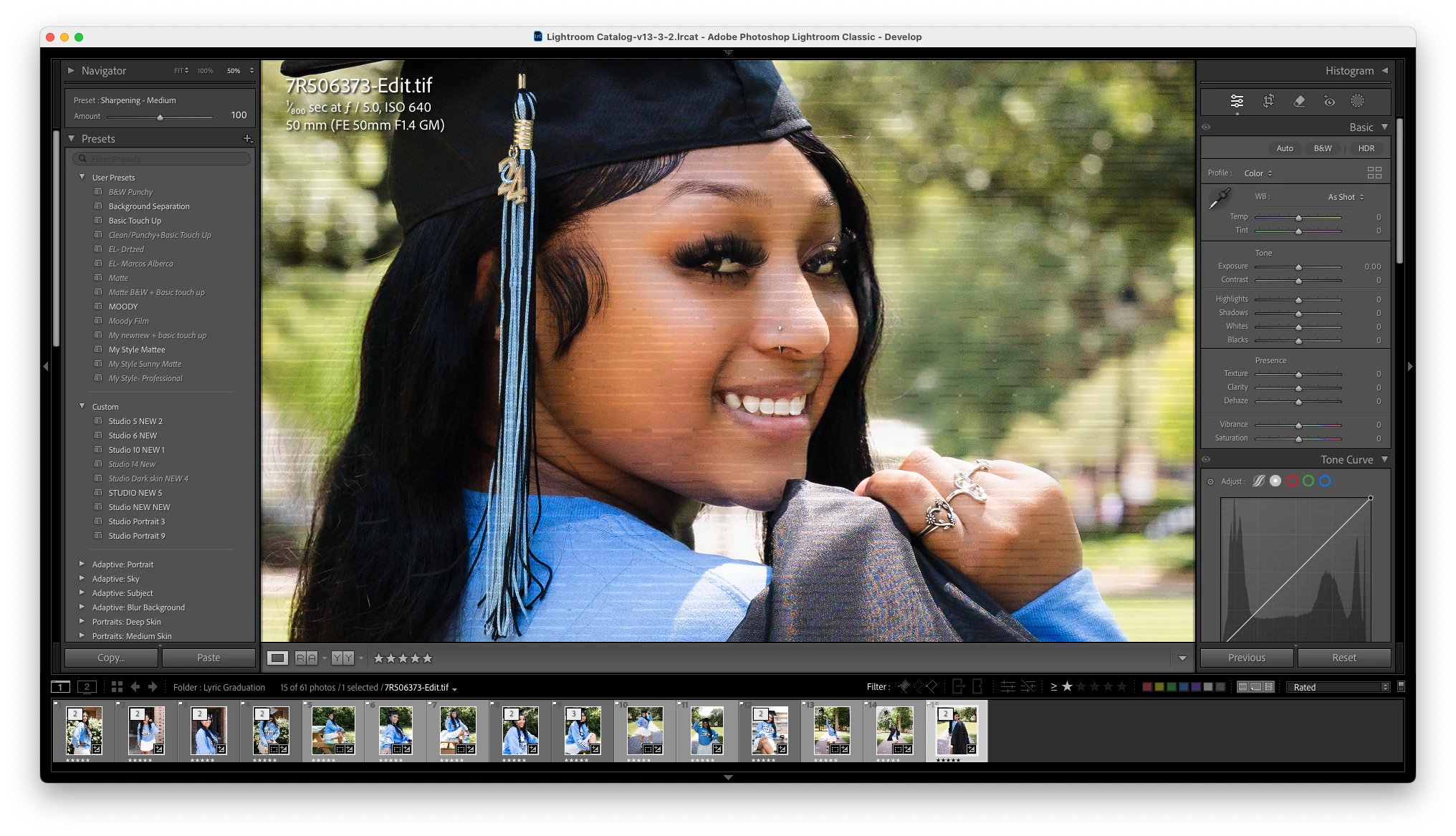Viewport: 1456px width, 836px height.
Task: Toggle the Basic panel eye switch
Action: click(x=1206, y=127)
